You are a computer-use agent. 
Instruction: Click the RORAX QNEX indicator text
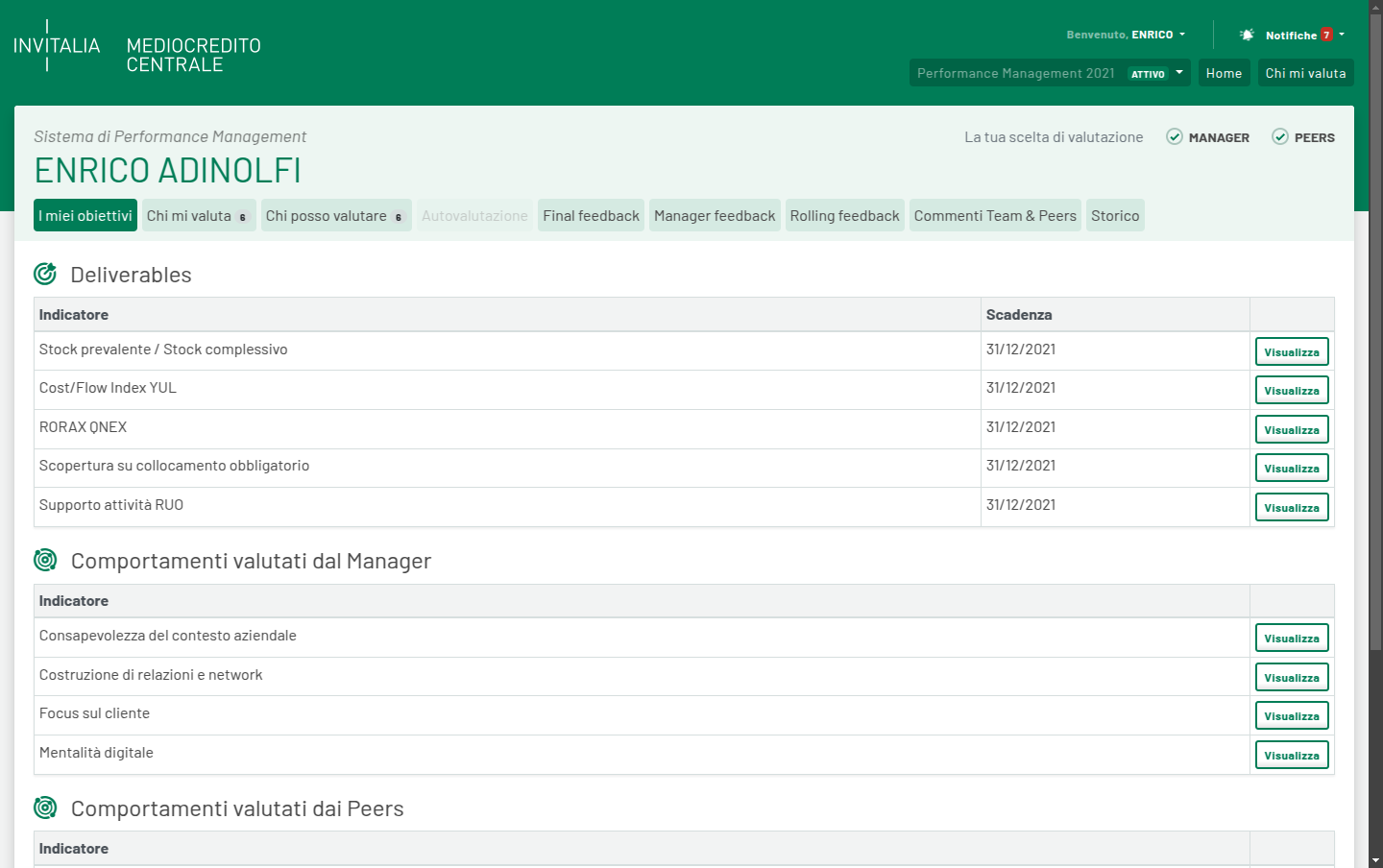tap(83, 427)
